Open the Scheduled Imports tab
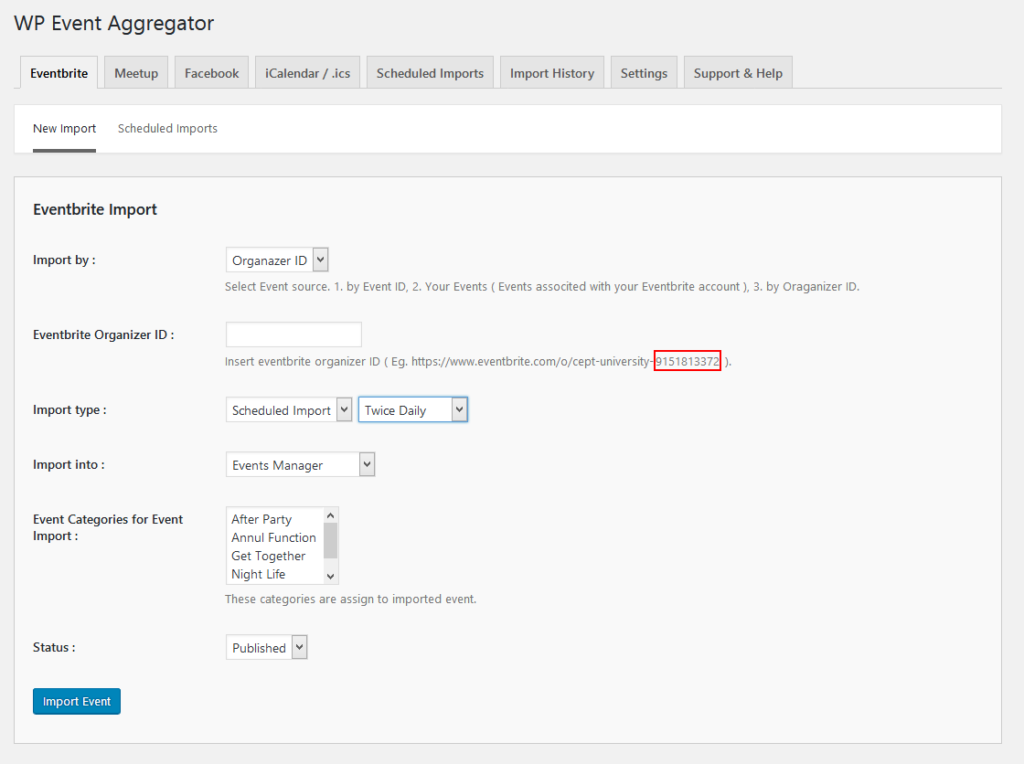 click(430, 71)
